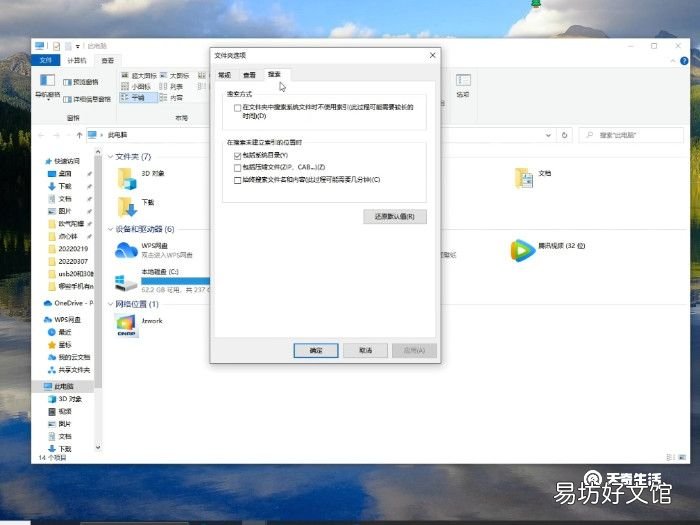
Task: Switch to the 计算机 ribbon tab
Action: 76,60
